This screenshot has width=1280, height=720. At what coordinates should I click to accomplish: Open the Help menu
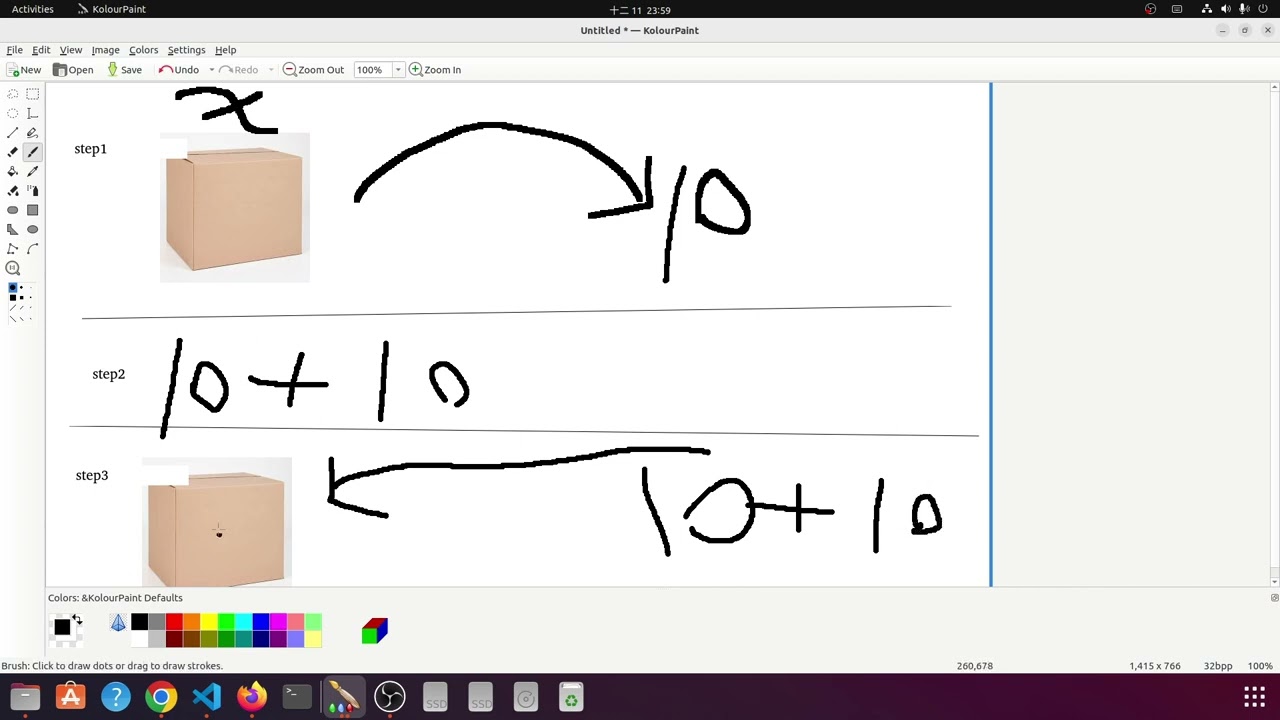[x=225, y=50]
